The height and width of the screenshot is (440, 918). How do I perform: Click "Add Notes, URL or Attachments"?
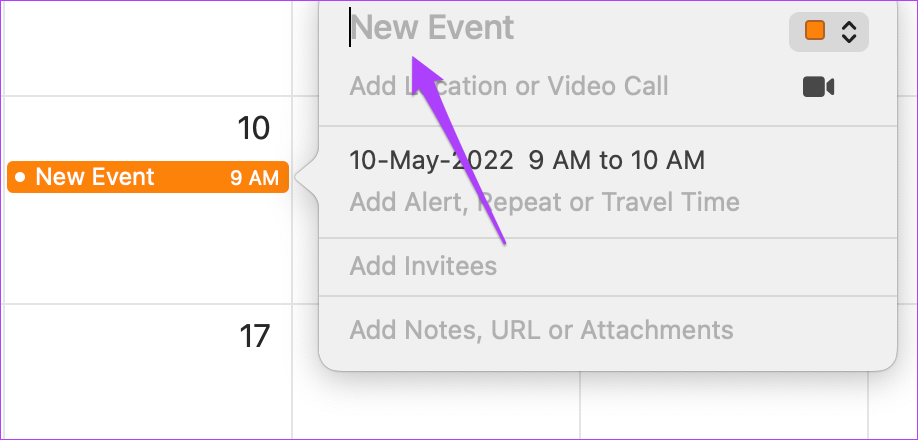click(541, 330)
